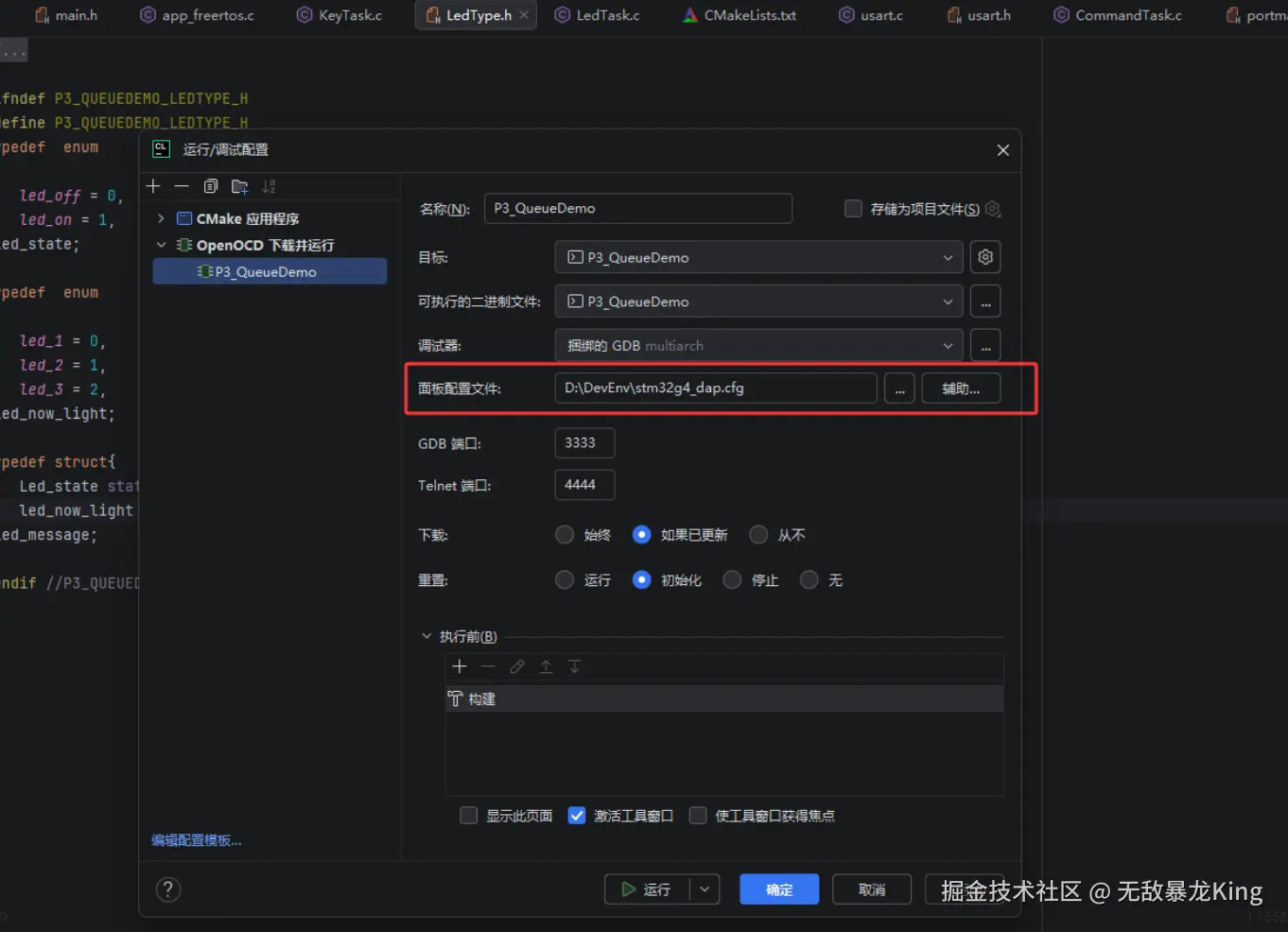Collapse the 执行前 section
This screenshot has height=932, width=1288.
pos(426,636)
